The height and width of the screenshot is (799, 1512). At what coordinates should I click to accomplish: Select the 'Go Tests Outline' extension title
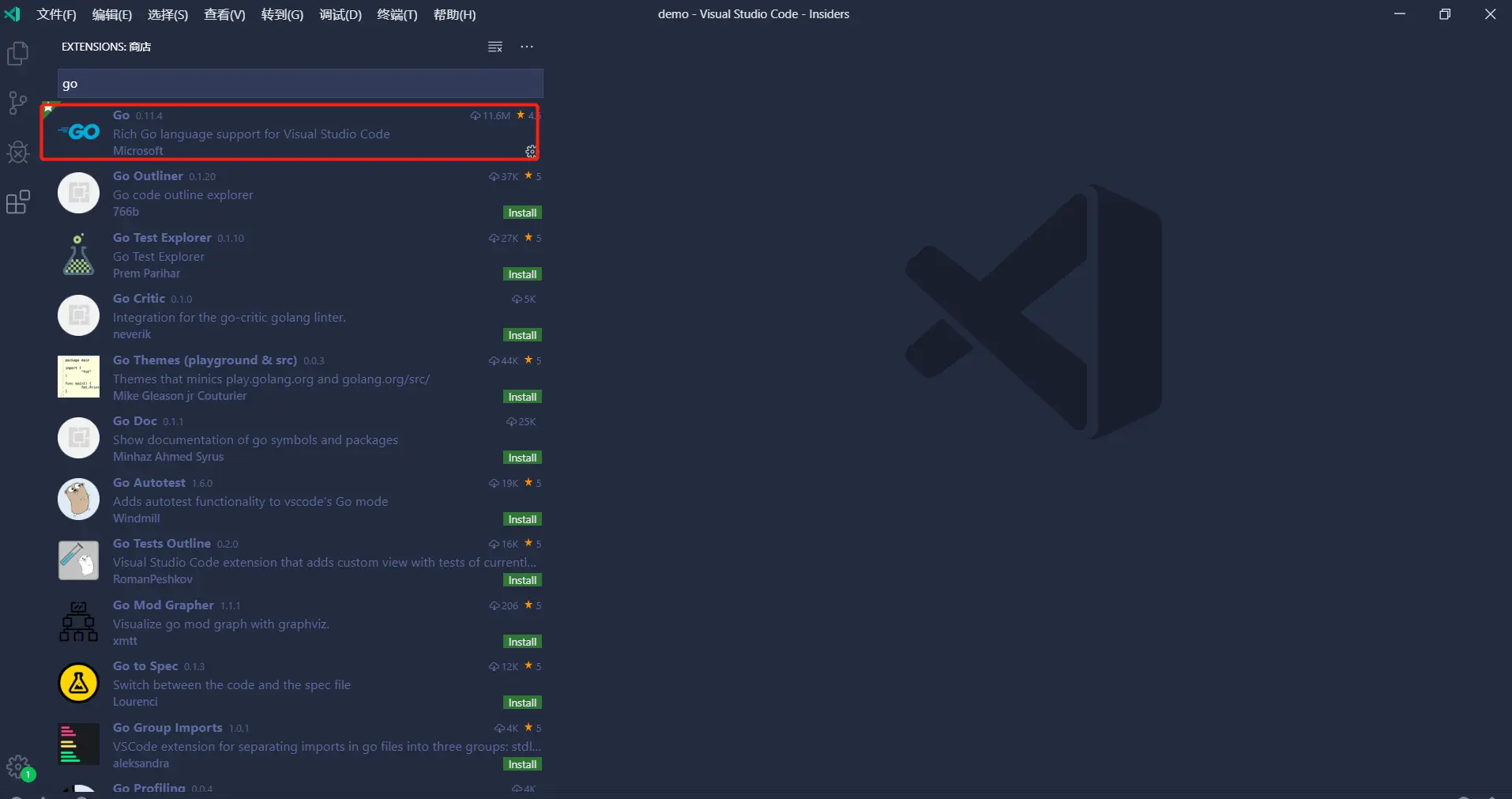point(162,544)
